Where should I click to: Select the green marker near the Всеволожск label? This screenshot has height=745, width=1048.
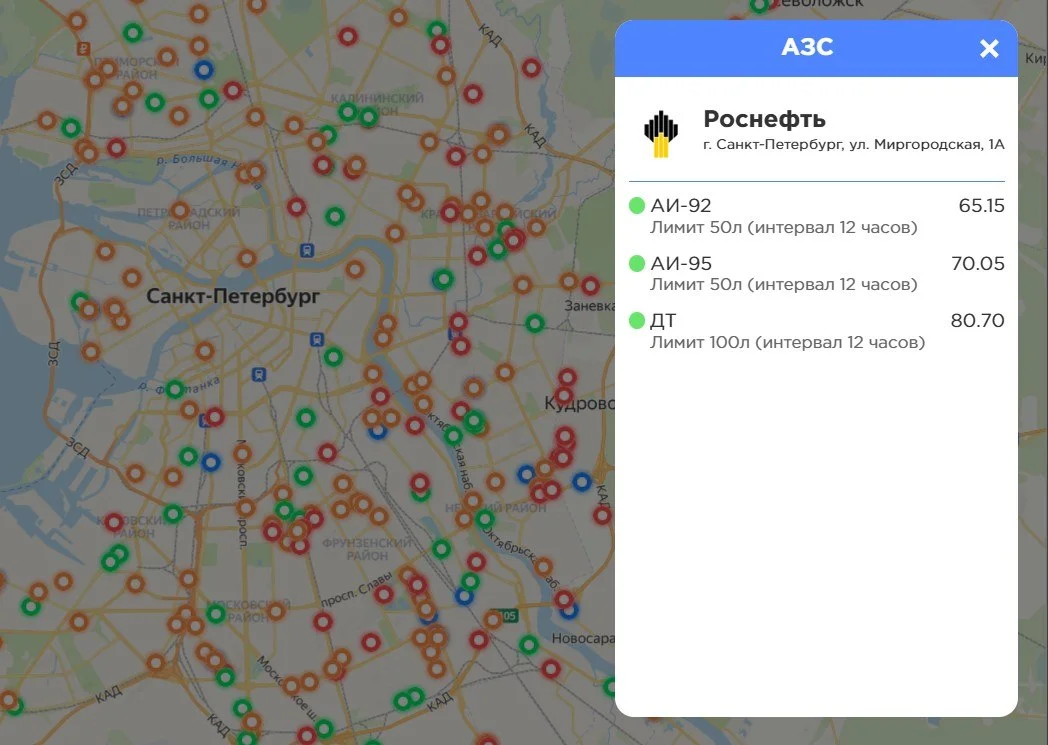point(759,5)
